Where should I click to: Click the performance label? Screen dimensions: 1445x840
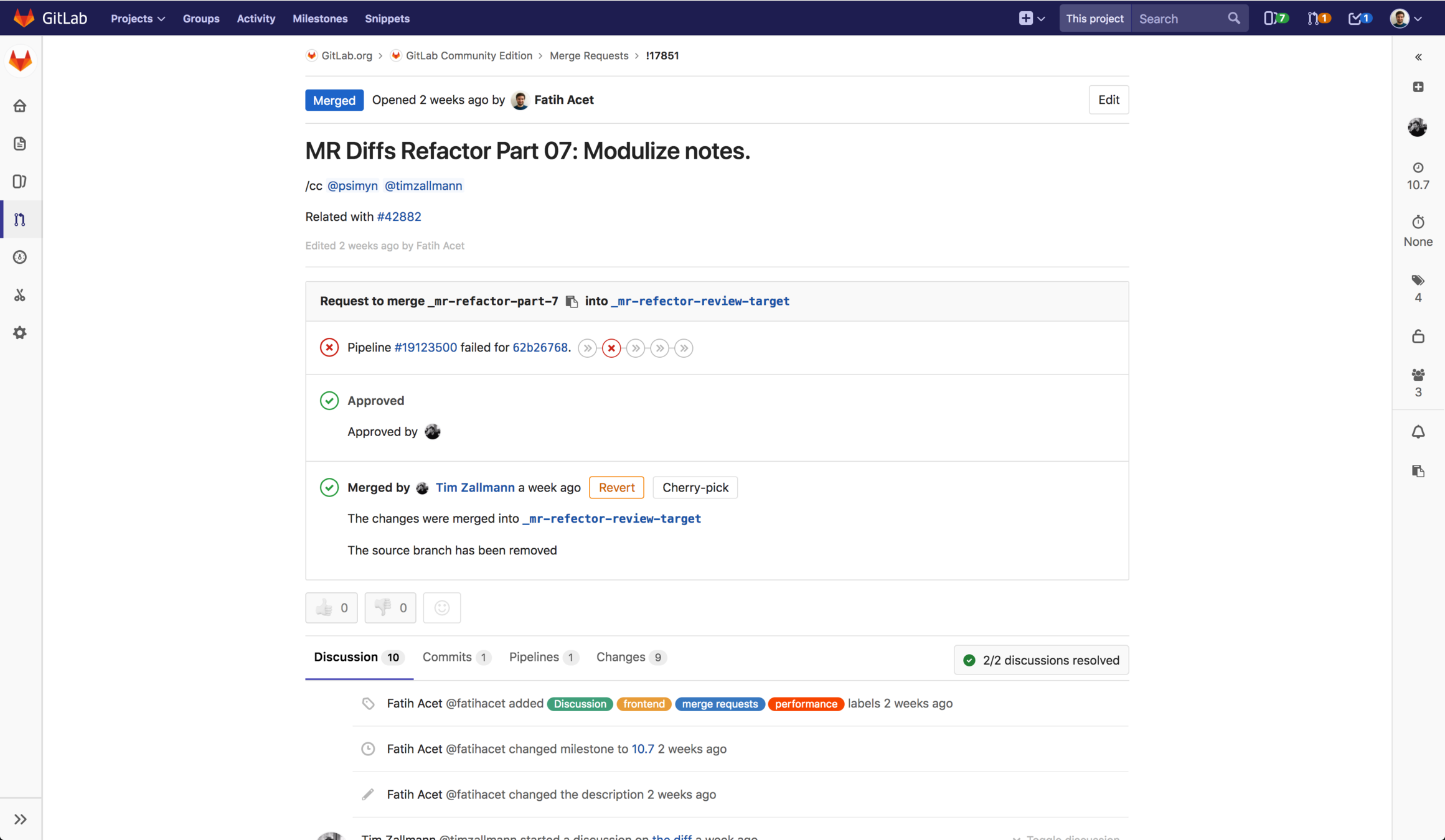[806, 704]
